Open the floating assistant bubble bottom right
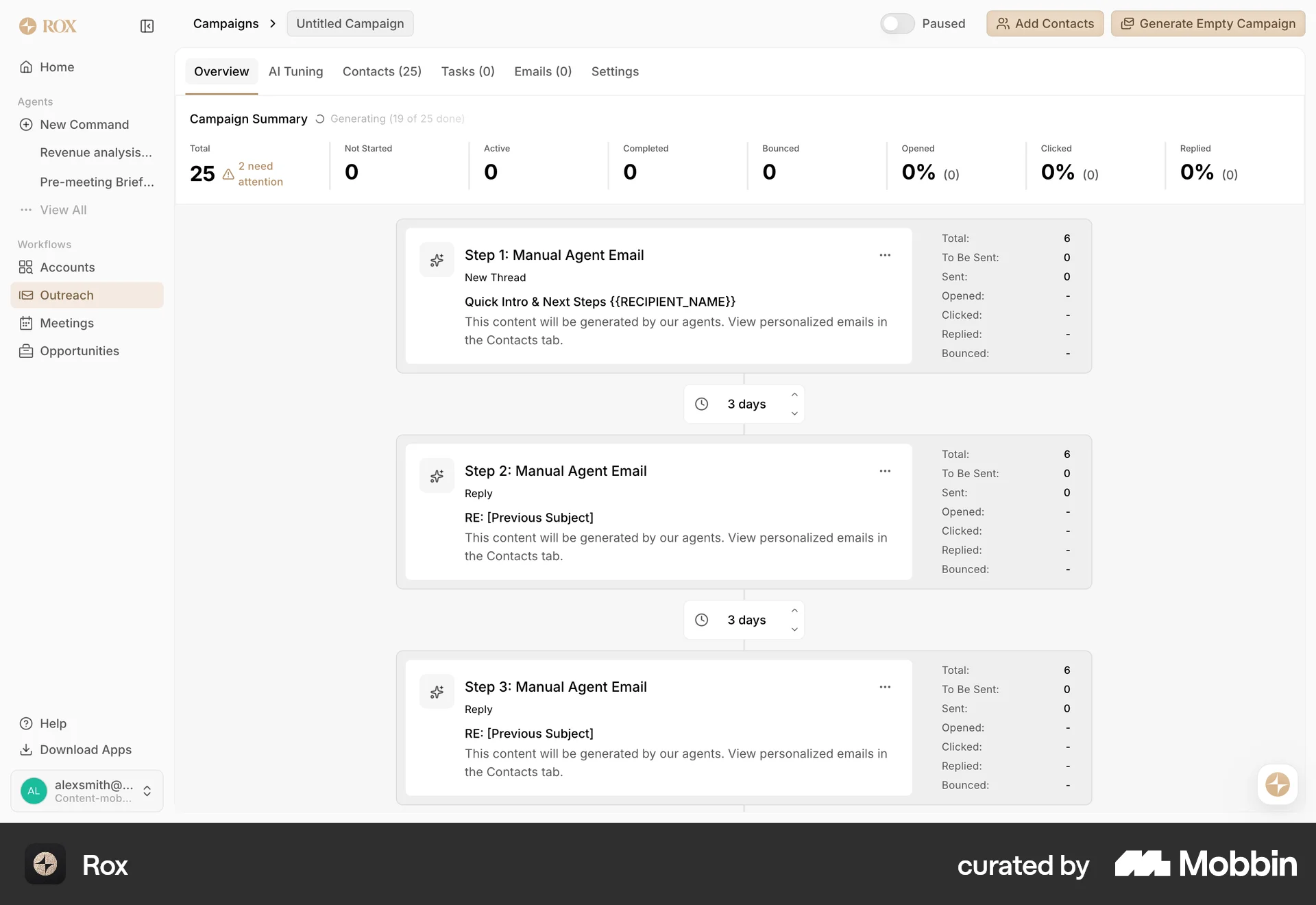1316x905 pixels. coord(1277,784)
